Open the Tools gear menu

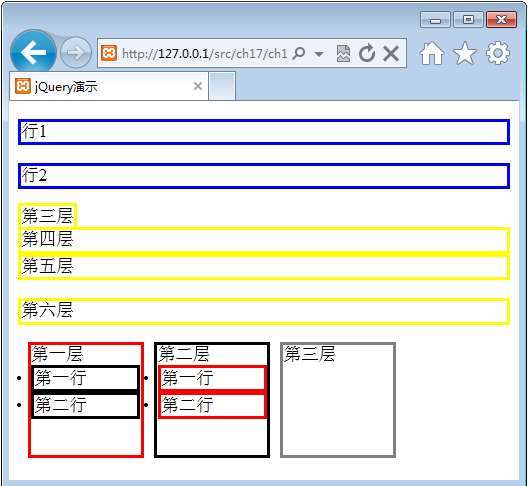click(498, 53)
